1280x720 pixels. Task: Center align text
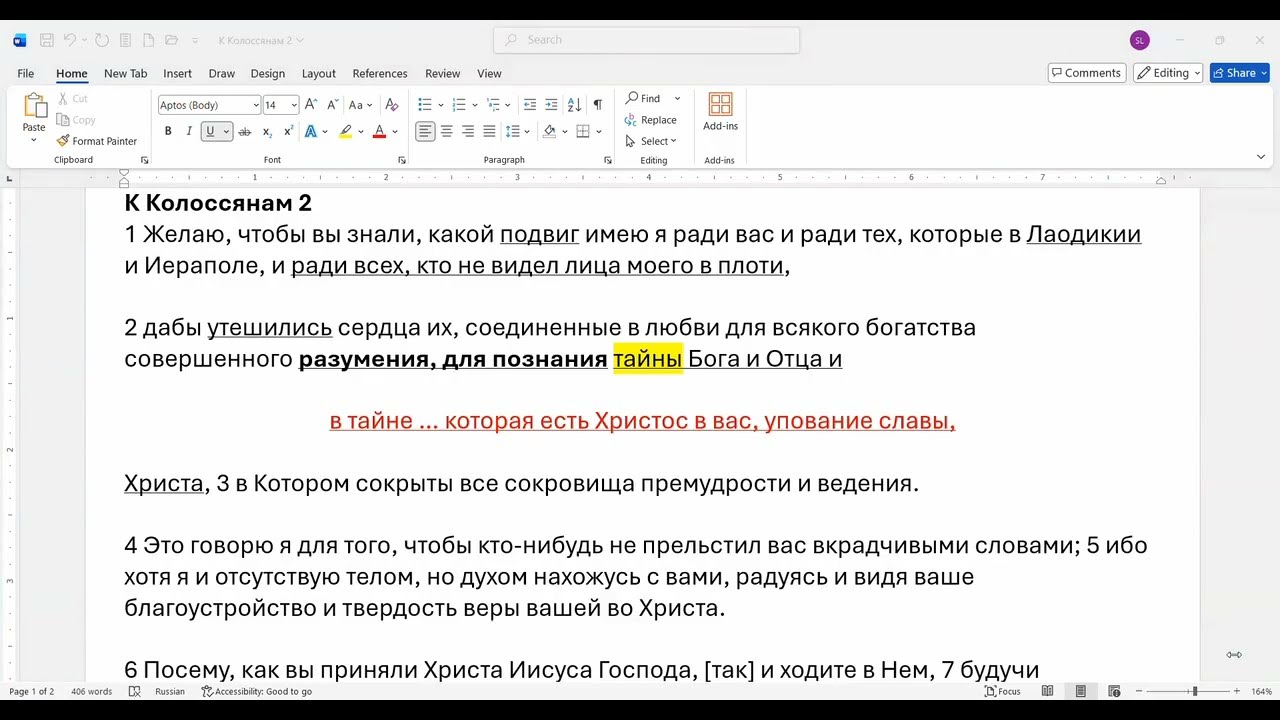pyautogui.click(x=447, y=131)
